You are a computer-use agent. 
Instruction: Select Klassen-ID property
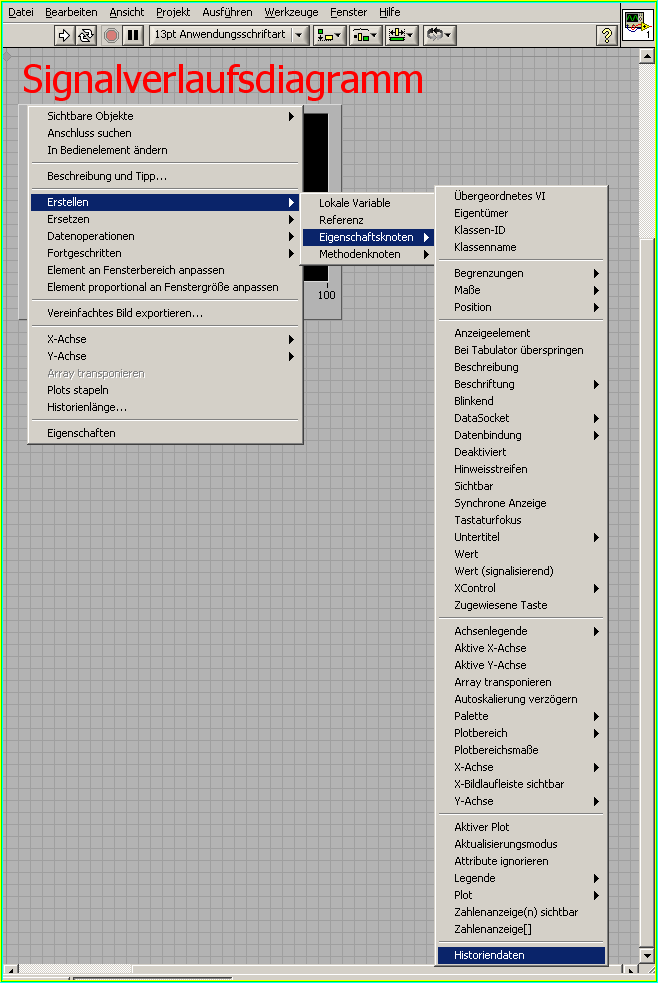point(521,230)
